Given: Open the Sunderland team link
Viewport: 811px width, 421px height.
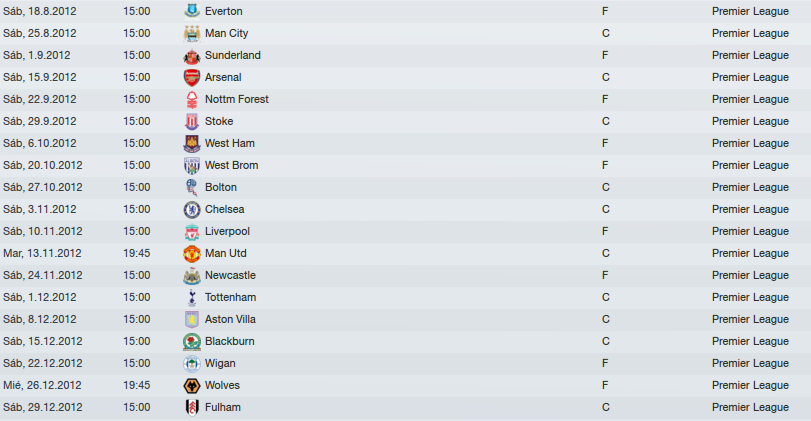Looking at the screenshot, I should (233, 55).
